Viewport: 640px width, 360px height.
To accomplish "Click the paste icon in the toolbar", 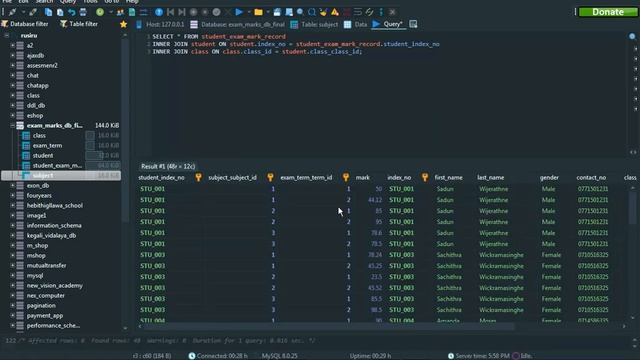I will [x=60, y=12].
